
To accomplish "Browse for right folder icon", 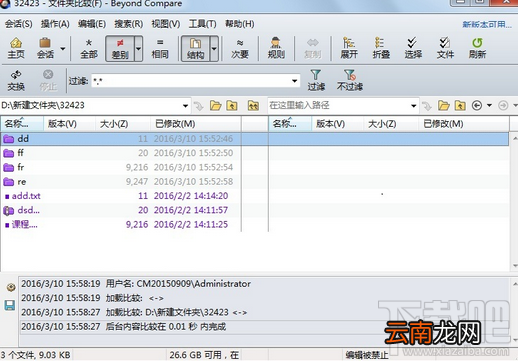I will click(444, 106).
